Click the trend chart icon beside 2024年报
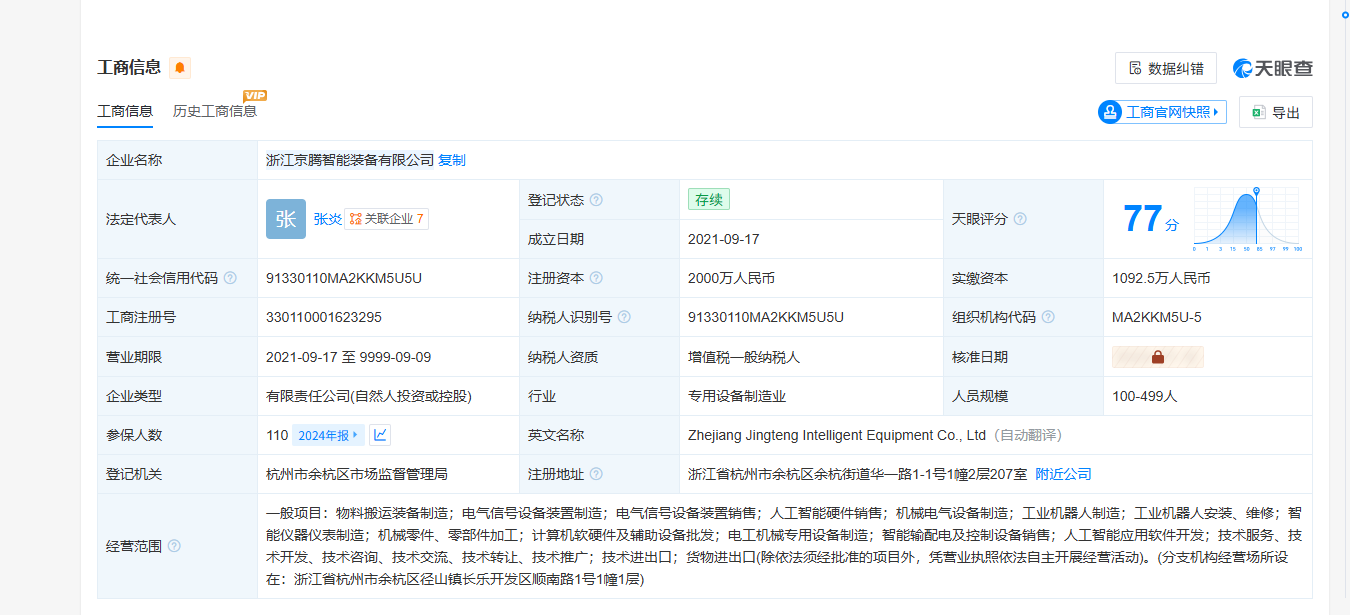Image resolution: width=1350 pixels, height=615 pixels. pos(380,435)
